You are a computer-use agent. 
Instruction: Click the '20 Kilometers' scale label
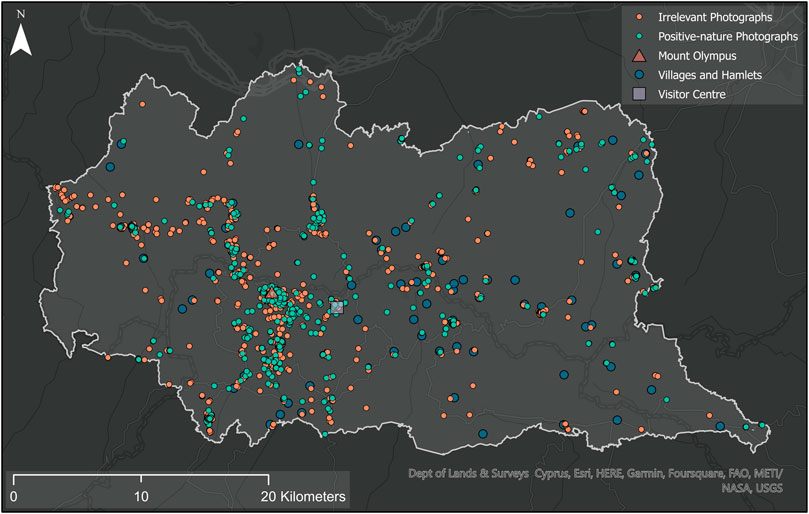coord(303,496)
